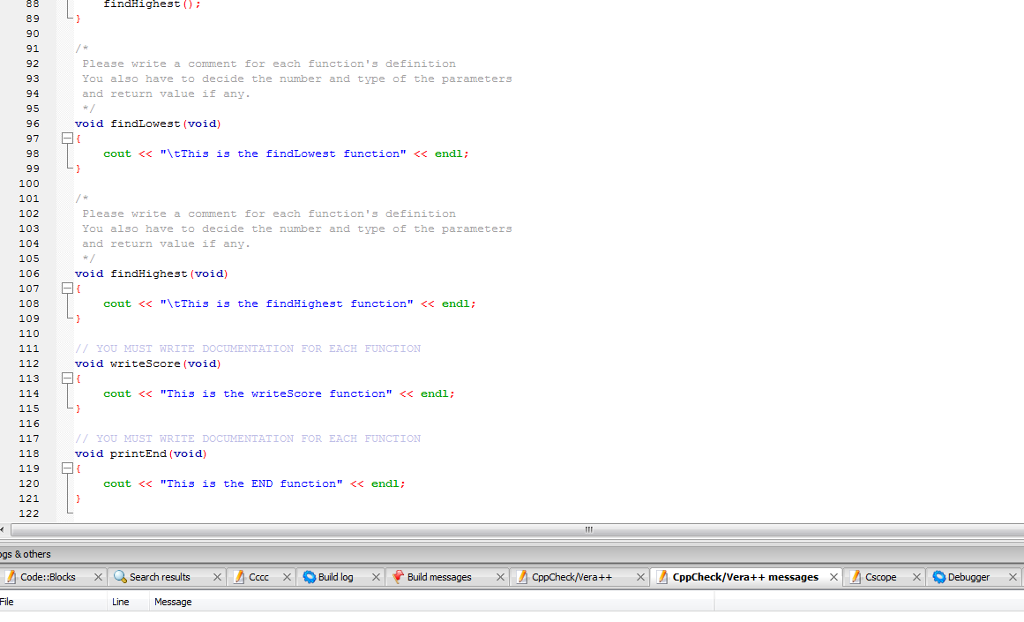Switch to the Code::Blocks log tab

48,577
